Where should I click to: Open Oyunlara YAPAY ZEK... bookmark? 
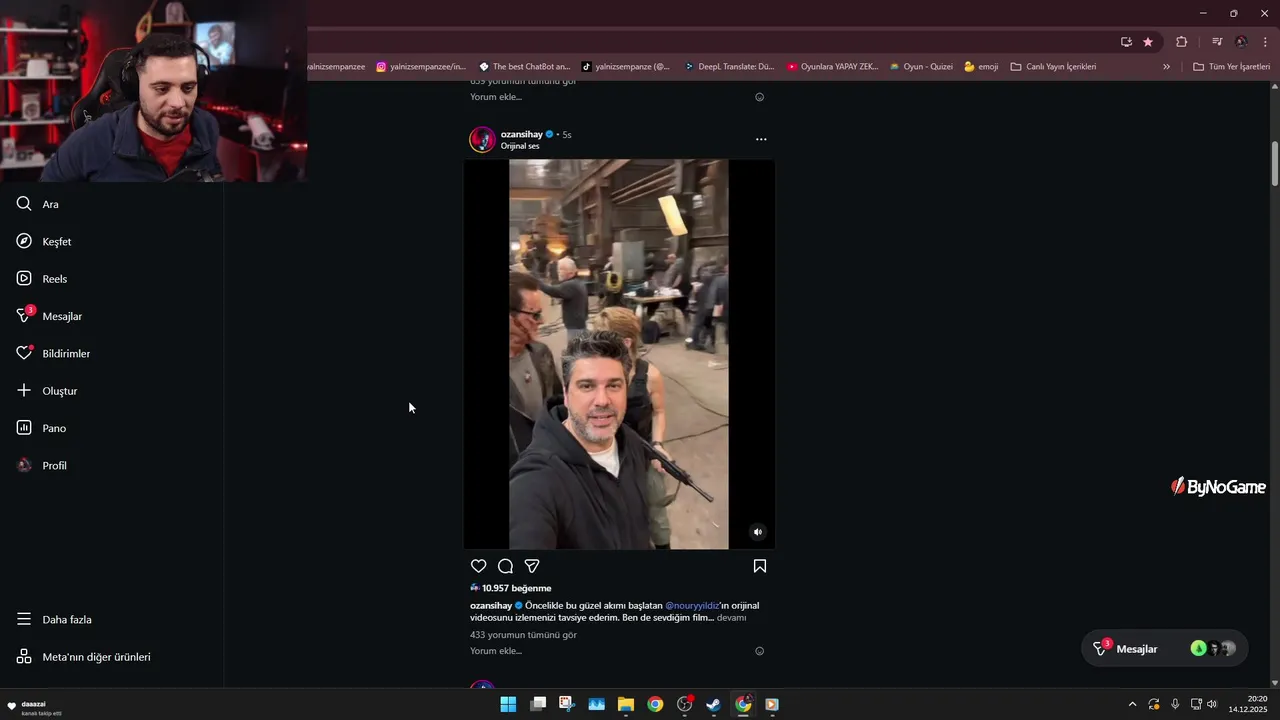[x=832, y=67]
